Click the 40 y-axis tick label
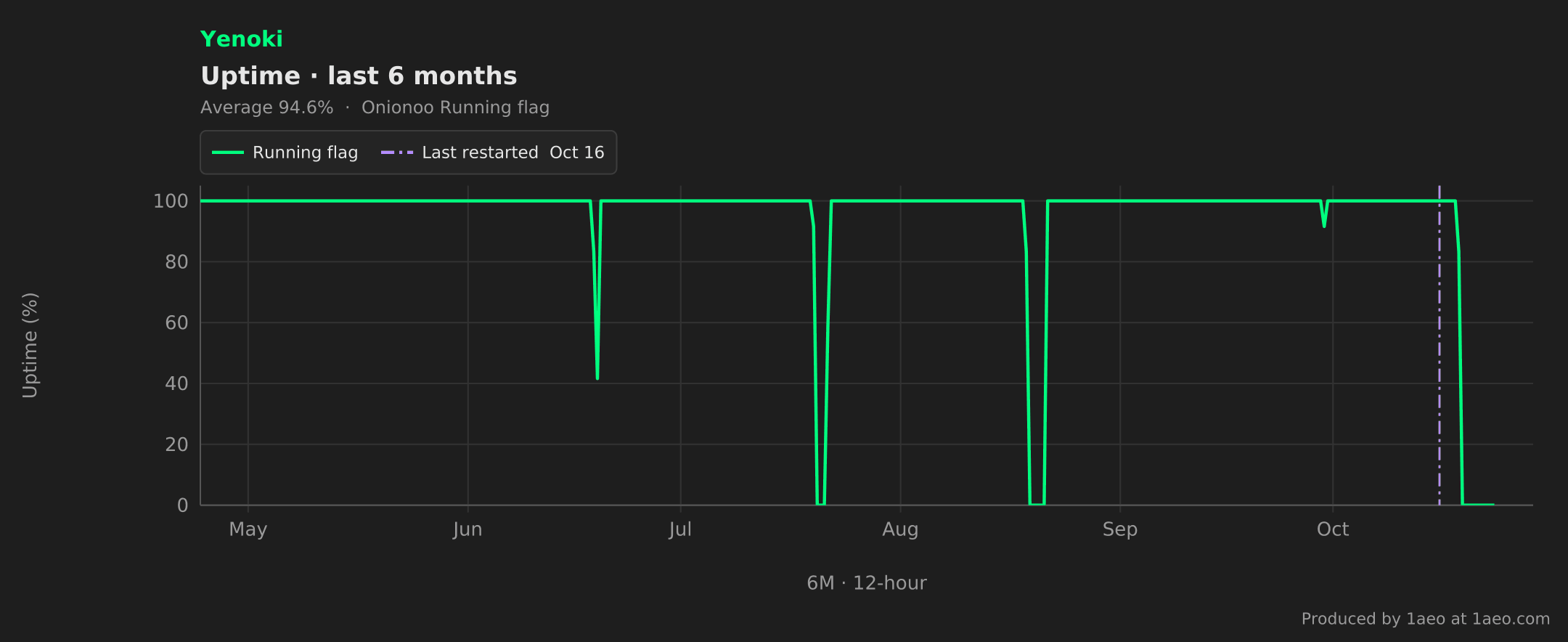Image resolution: width=1568 pixels, height=642 pixels. tap(176, 383)
